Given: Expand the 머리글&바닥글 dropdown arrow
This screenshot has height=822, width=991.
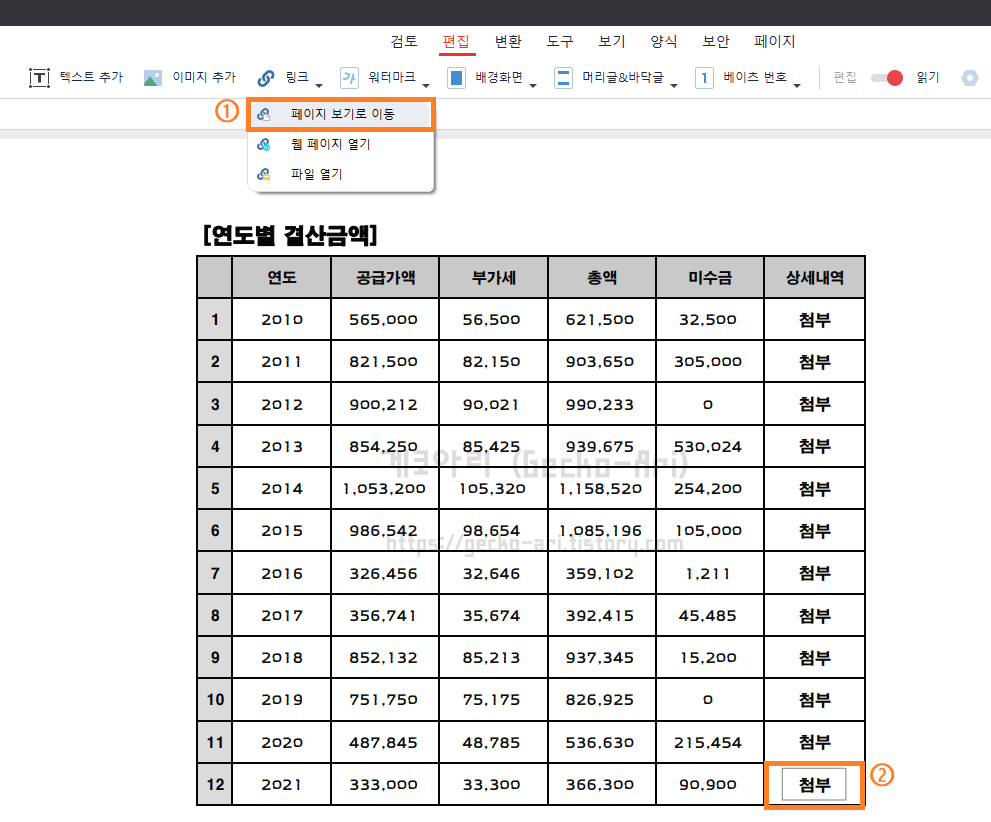Looking at the screenshot, I should [674, 85].
